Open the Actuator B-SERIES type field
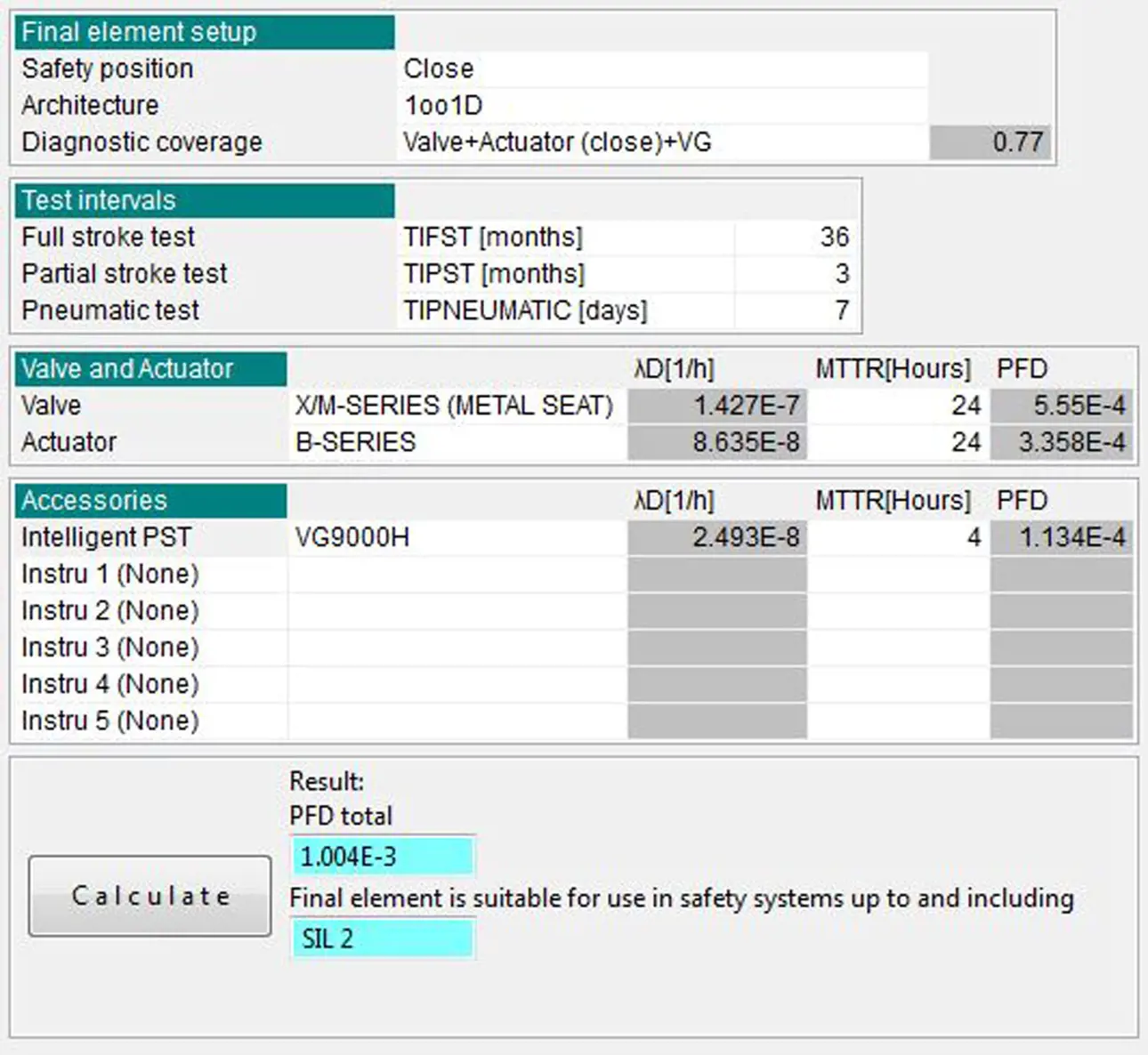The width and height of the screenshot is (1148, 1055). [x=456, y=442]
